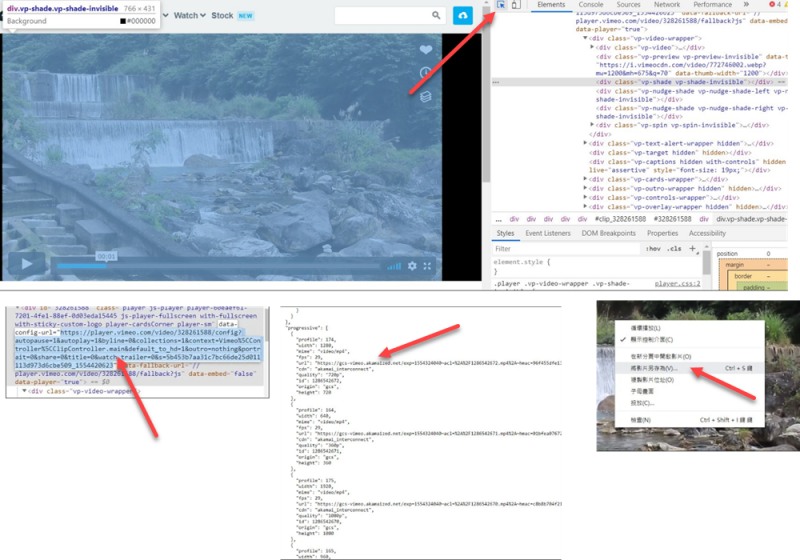The width and height of the screenshot is (800, 560).
Task: Switch to the Elements tab
Action: [551, 5]
